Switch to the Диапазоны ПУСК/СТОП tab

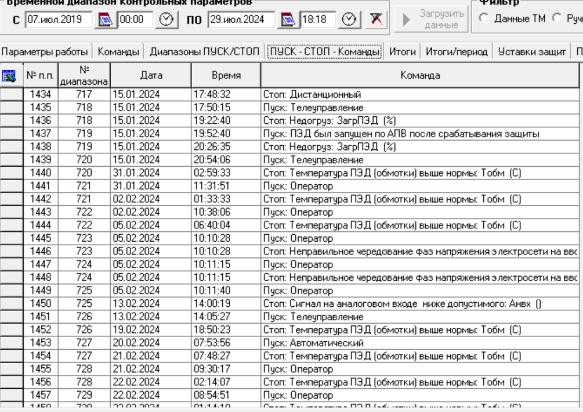click(x=204, y=52)
